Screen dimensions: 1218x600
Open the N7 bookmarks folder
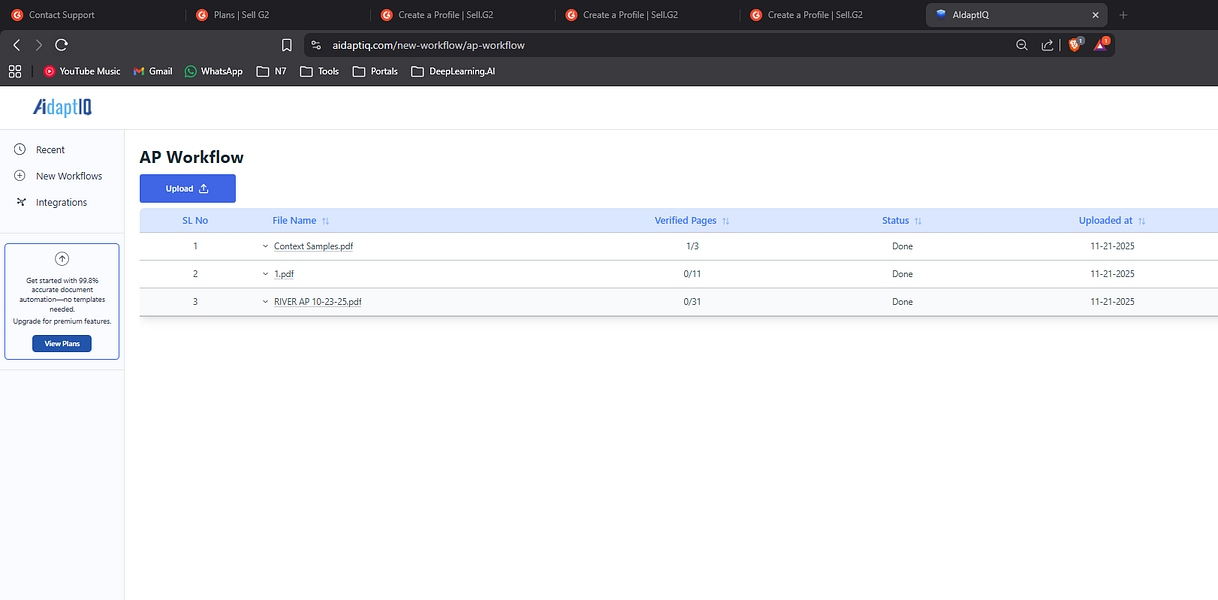pos(272,71)
